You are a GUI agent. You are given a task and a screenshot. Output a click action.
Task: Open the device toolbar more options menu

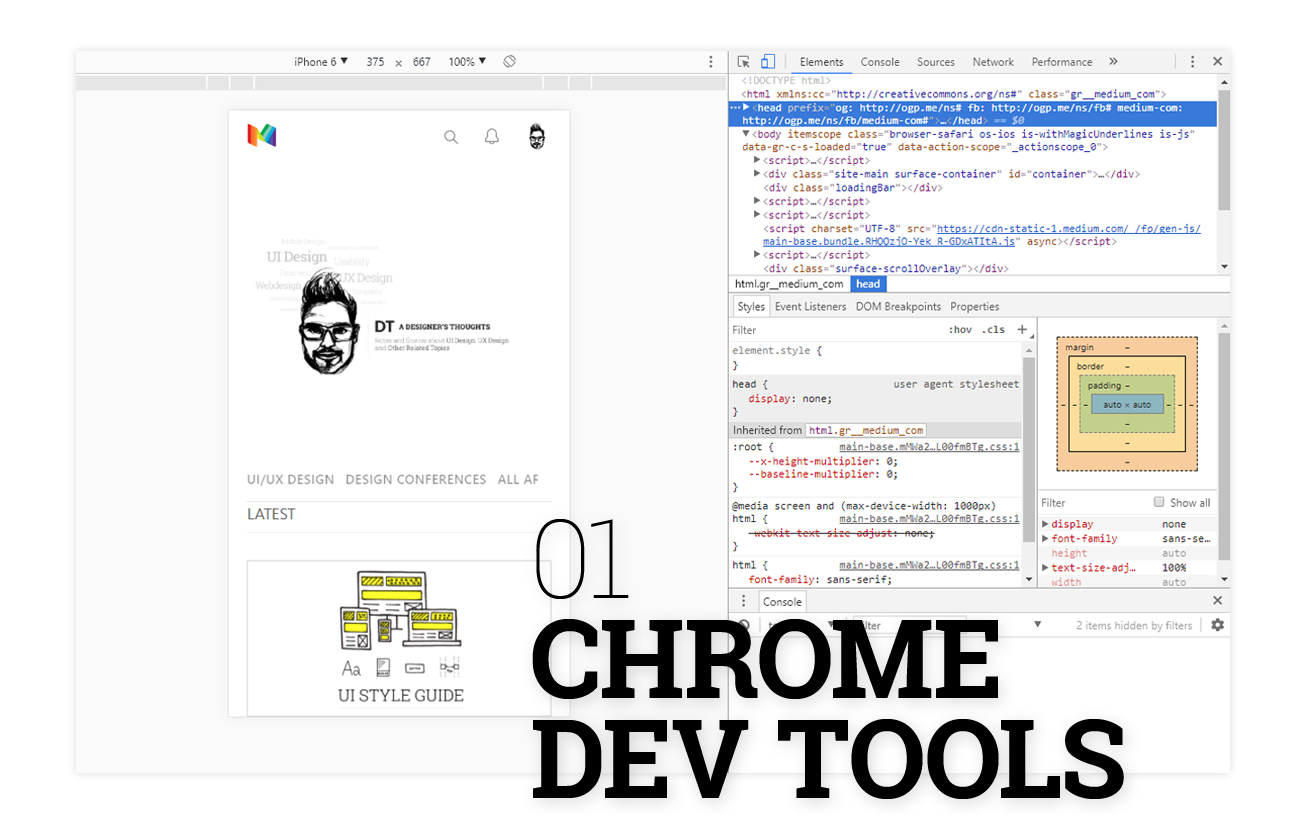coord(711,62)
